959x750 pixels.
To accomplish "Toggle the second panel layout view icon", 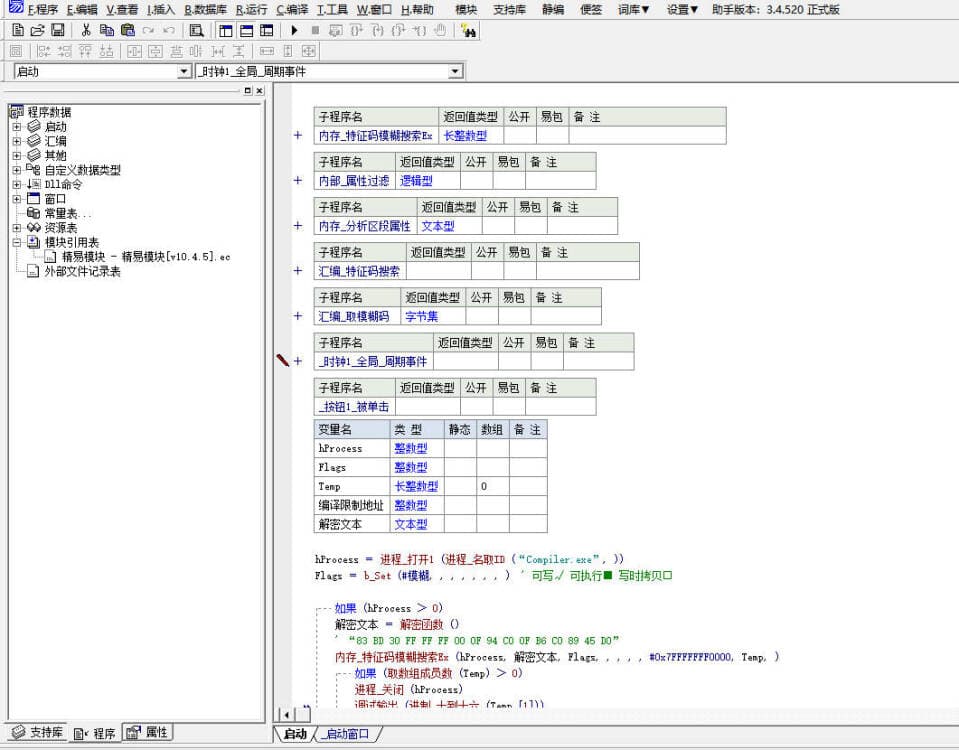I will [x=247, y=30].
